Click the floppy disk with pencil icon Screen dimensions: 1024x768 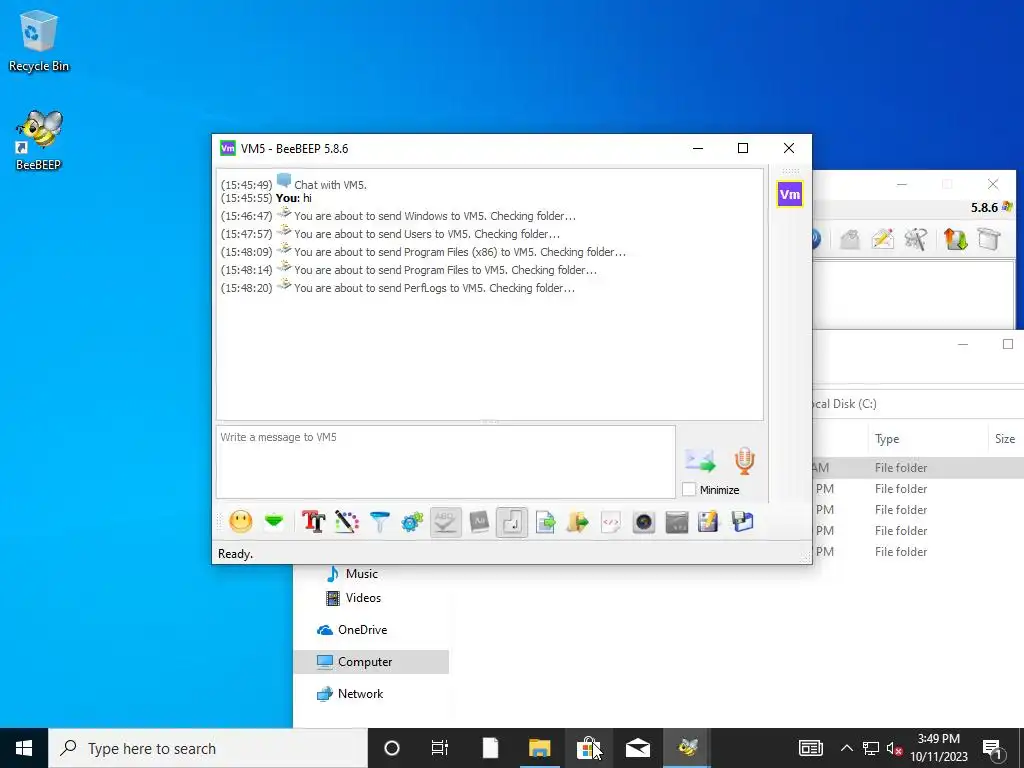(x=709, y=522)
